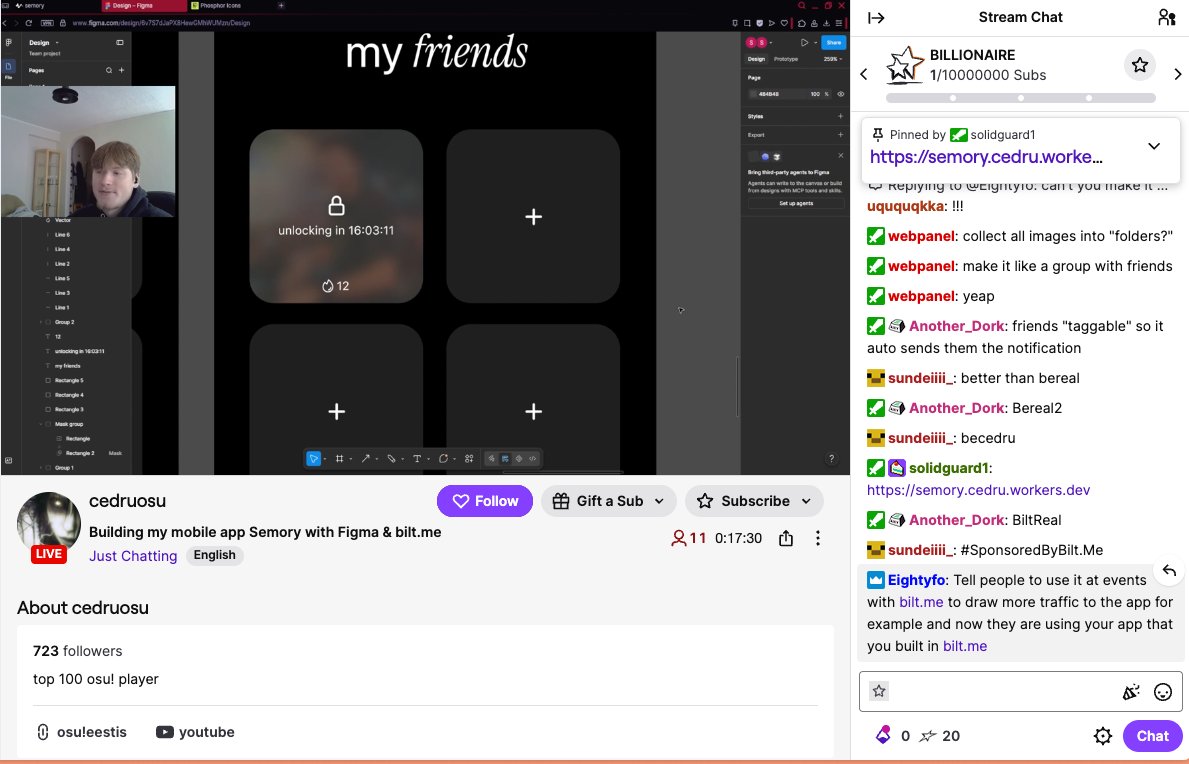Go to next goal with right arrow
The image size is (1189, 764).
[x=1177, y=74]
